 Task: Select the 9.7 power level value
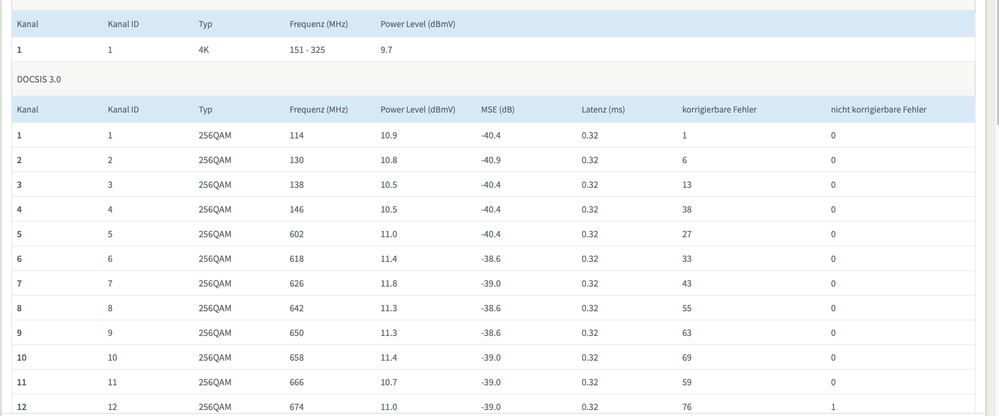386,48
